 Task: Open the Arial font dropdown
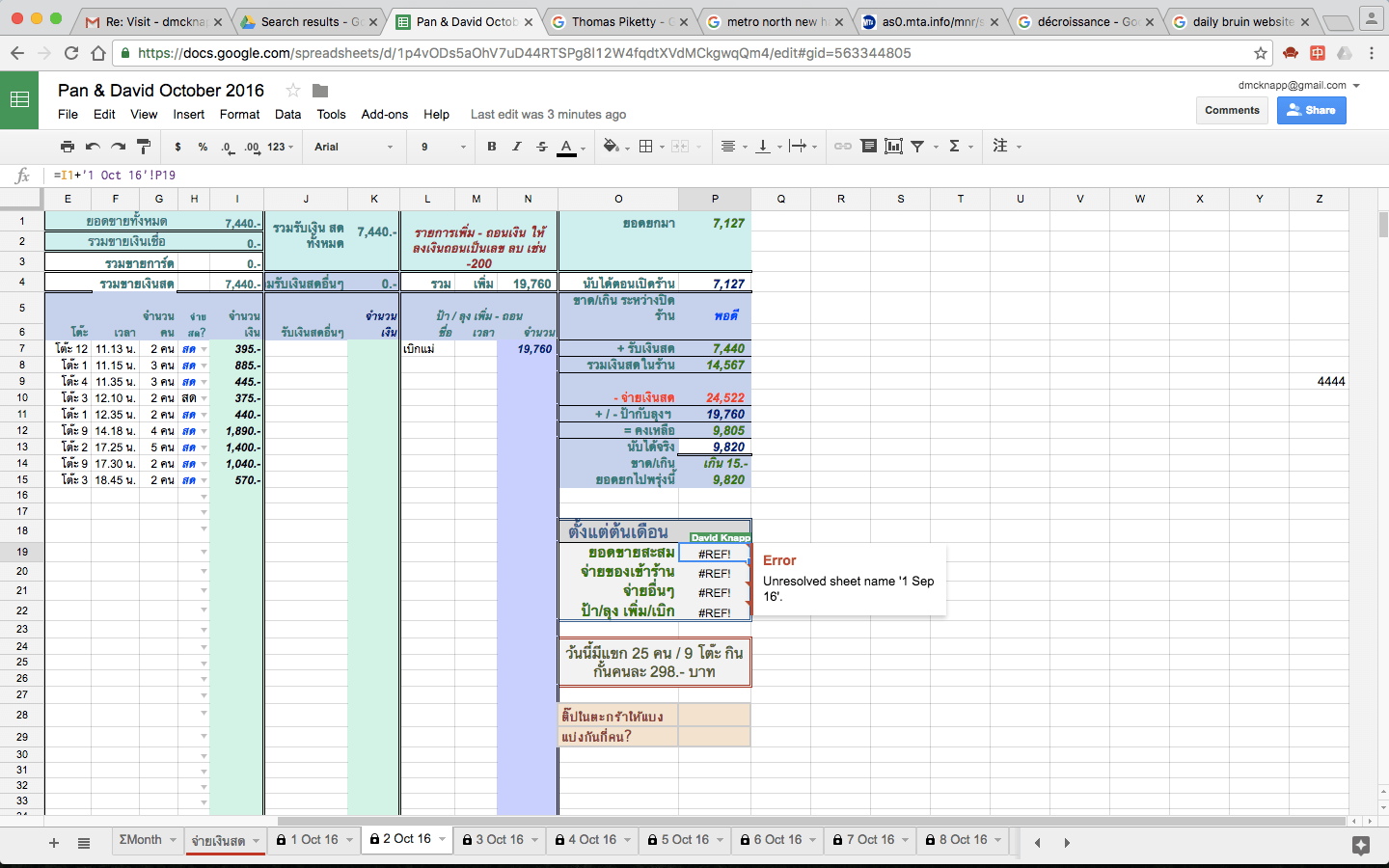click(354, 147)
